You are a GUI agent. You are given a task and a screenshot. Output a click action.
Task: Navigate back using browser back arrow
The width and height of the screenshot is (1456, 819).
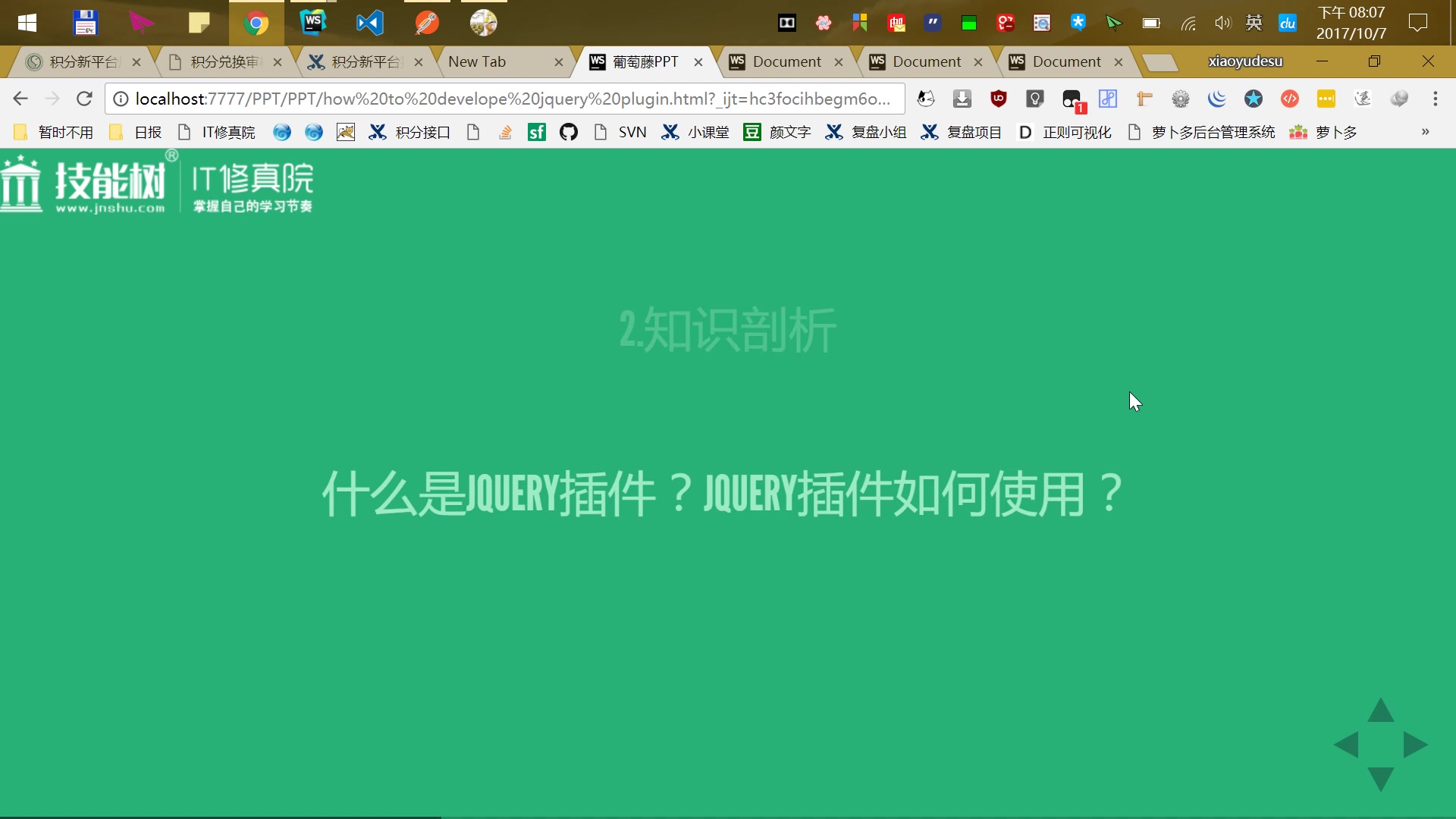(20, 98)
